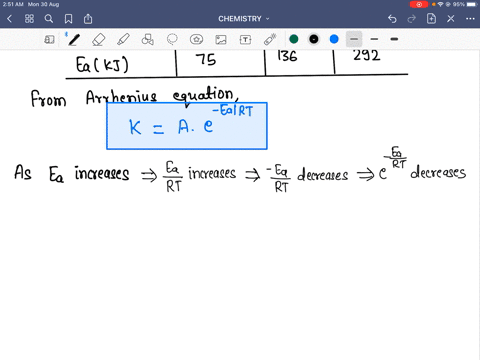Undo the last stroke
This screenshot has width=480, height=360.
pyautogui.click(x=392, y=19)
